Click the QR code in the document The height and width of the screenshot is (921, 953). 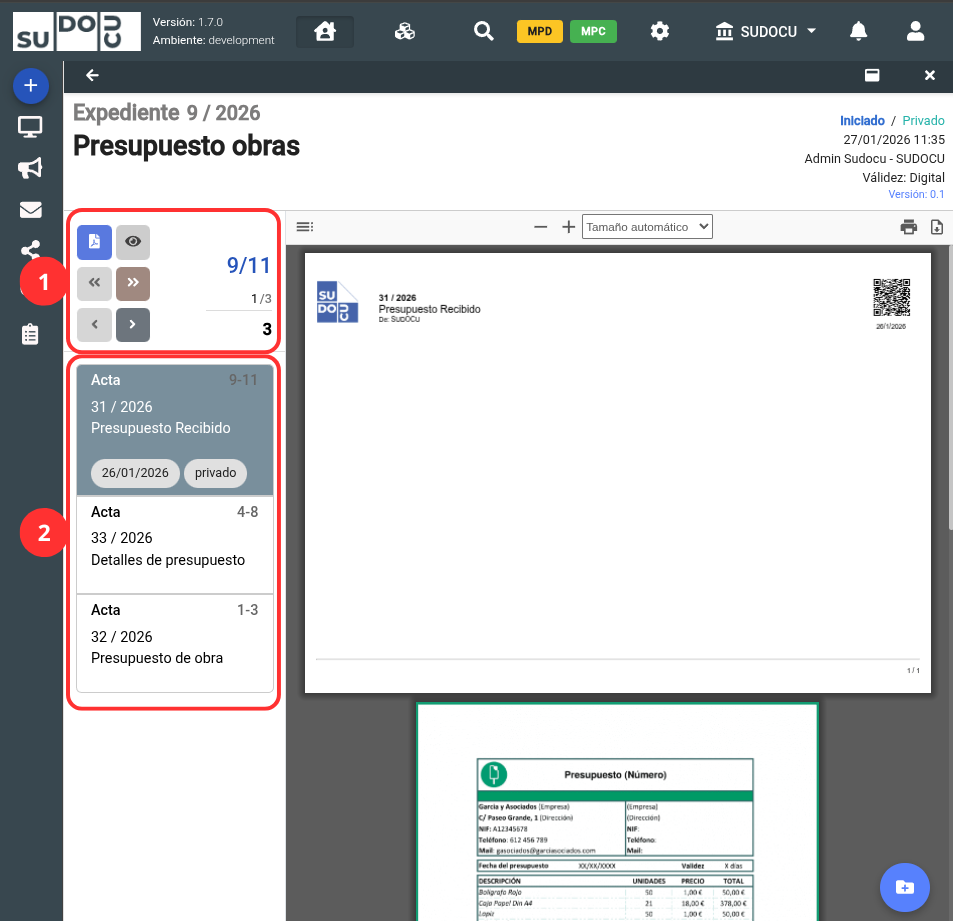891,298
